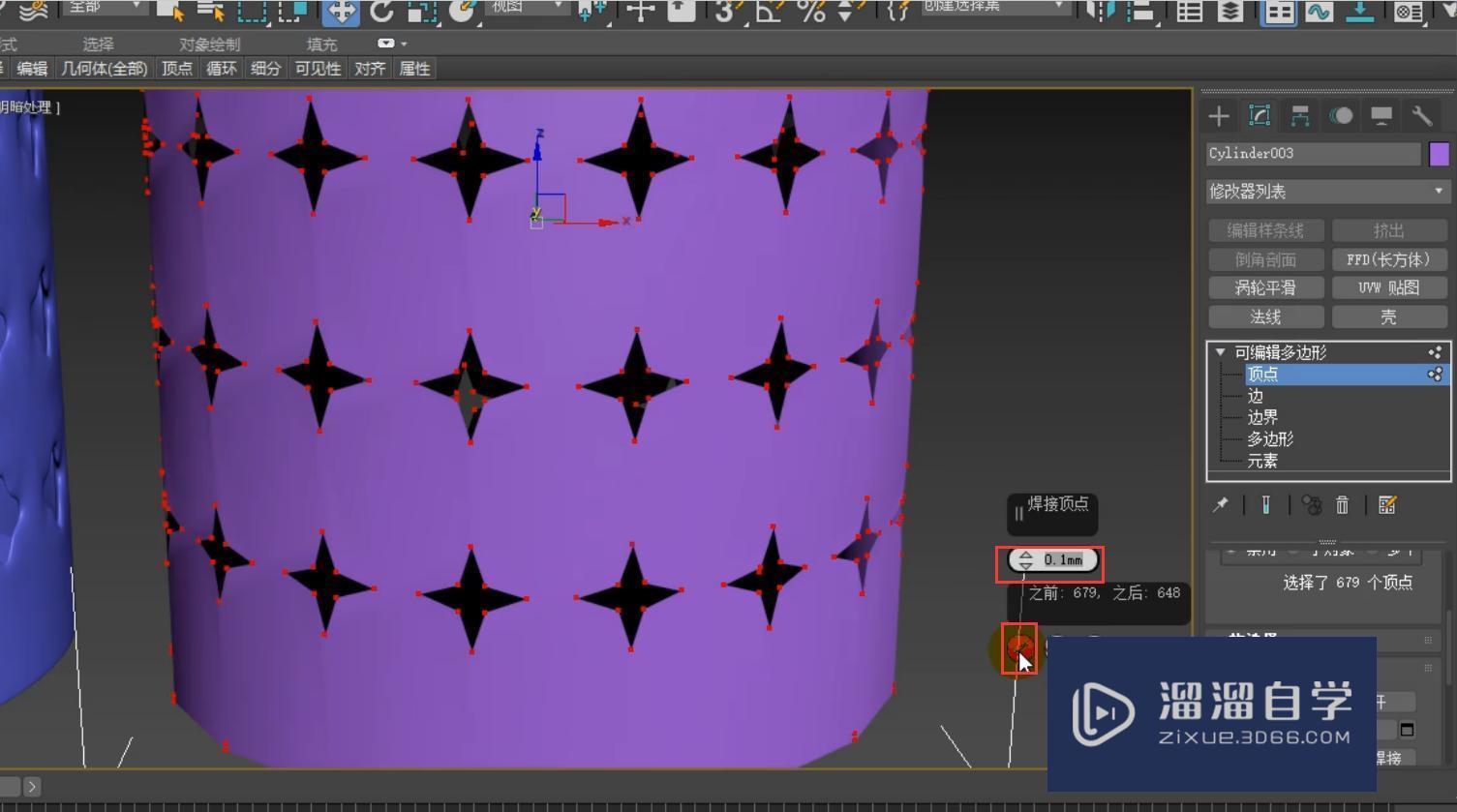Activate the Select Object tool

click(169, 11)
